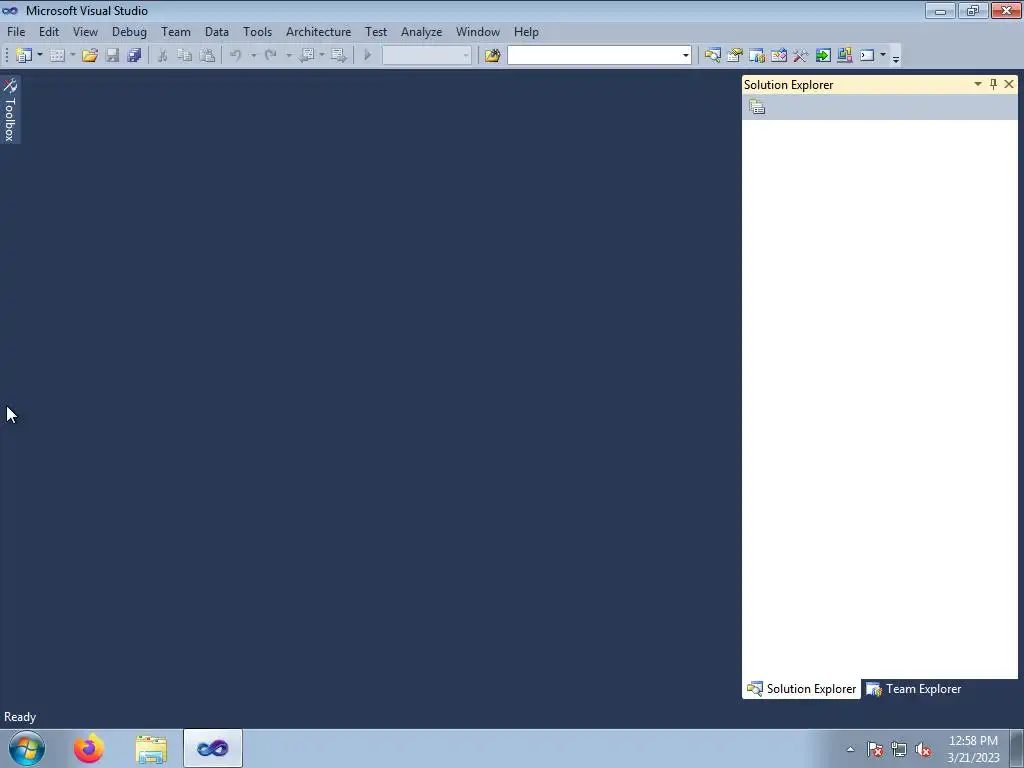
Task: Open the Team menu
Action: coord(176,31)
